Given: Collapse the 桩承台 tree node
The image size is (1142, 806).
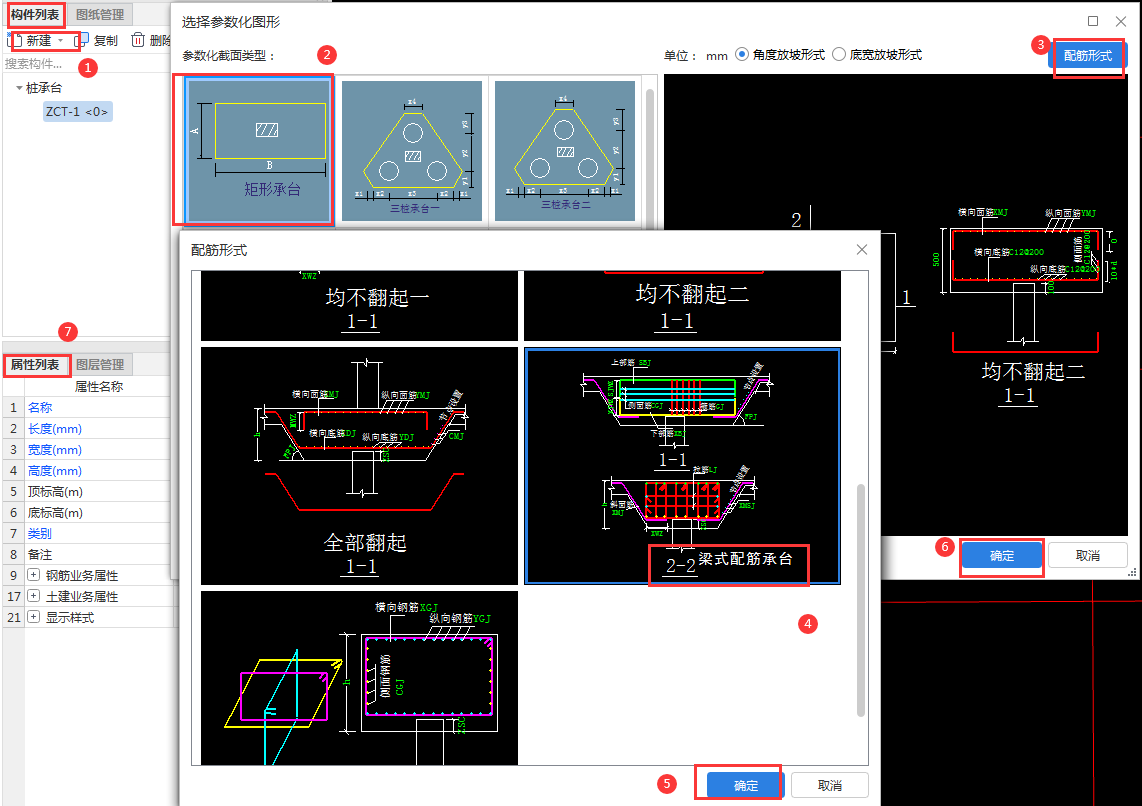Looking at the screenshot, I should 19,88.
